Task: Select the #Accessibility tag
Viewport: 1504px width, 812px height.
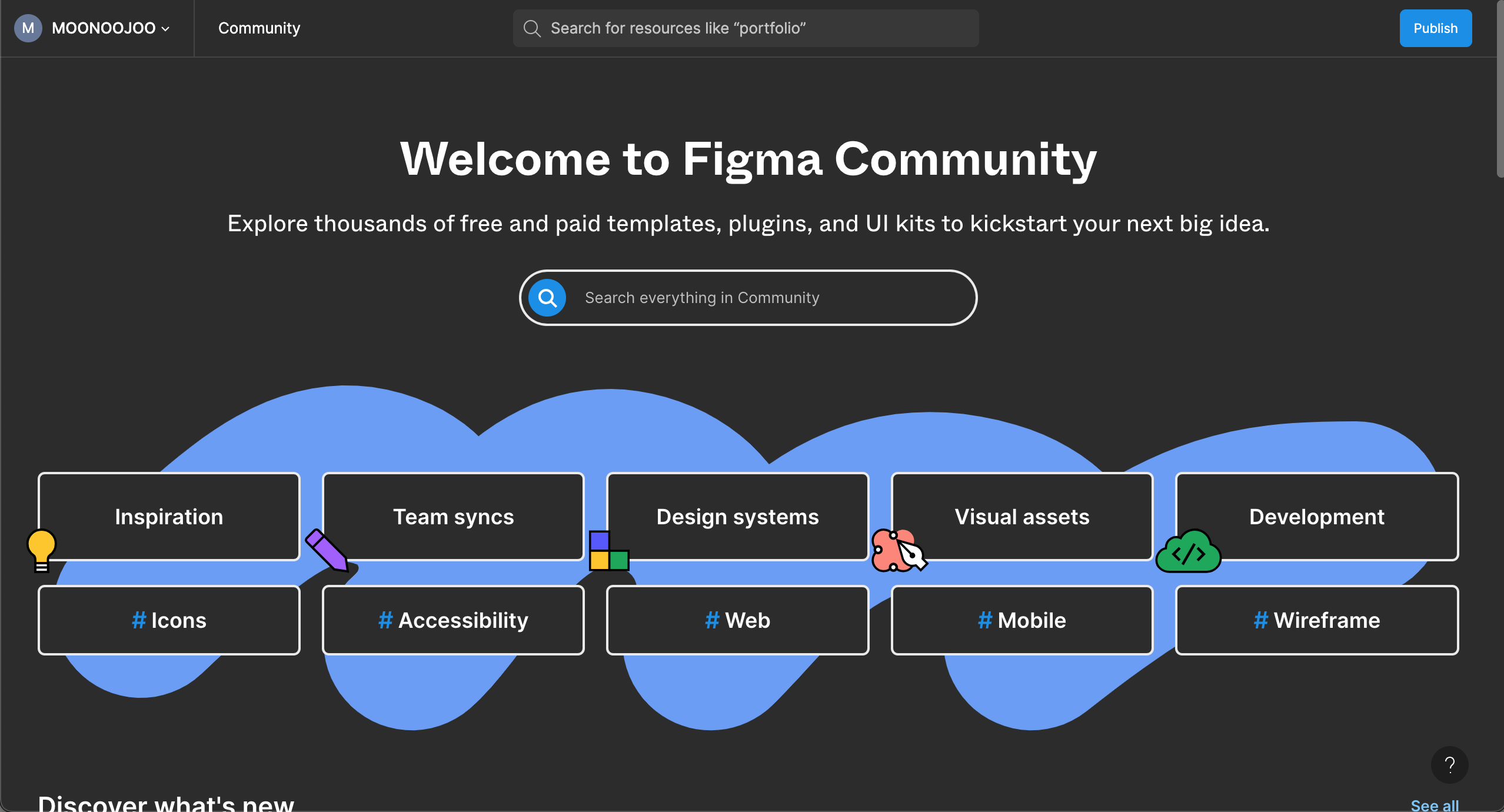Action: click(453, 620)
